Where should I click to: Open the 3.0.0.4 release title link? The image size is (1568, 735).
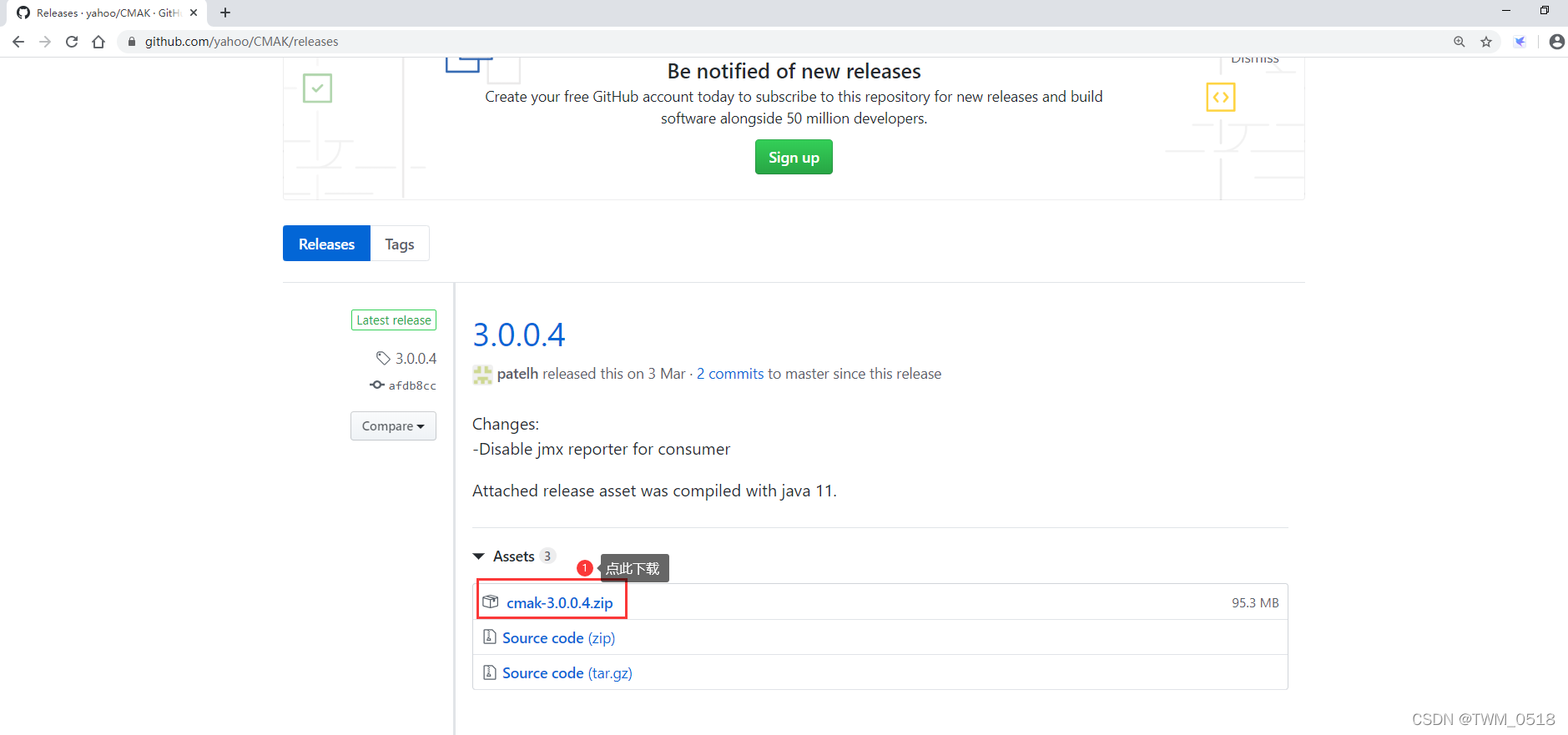(x=519, y=335)
